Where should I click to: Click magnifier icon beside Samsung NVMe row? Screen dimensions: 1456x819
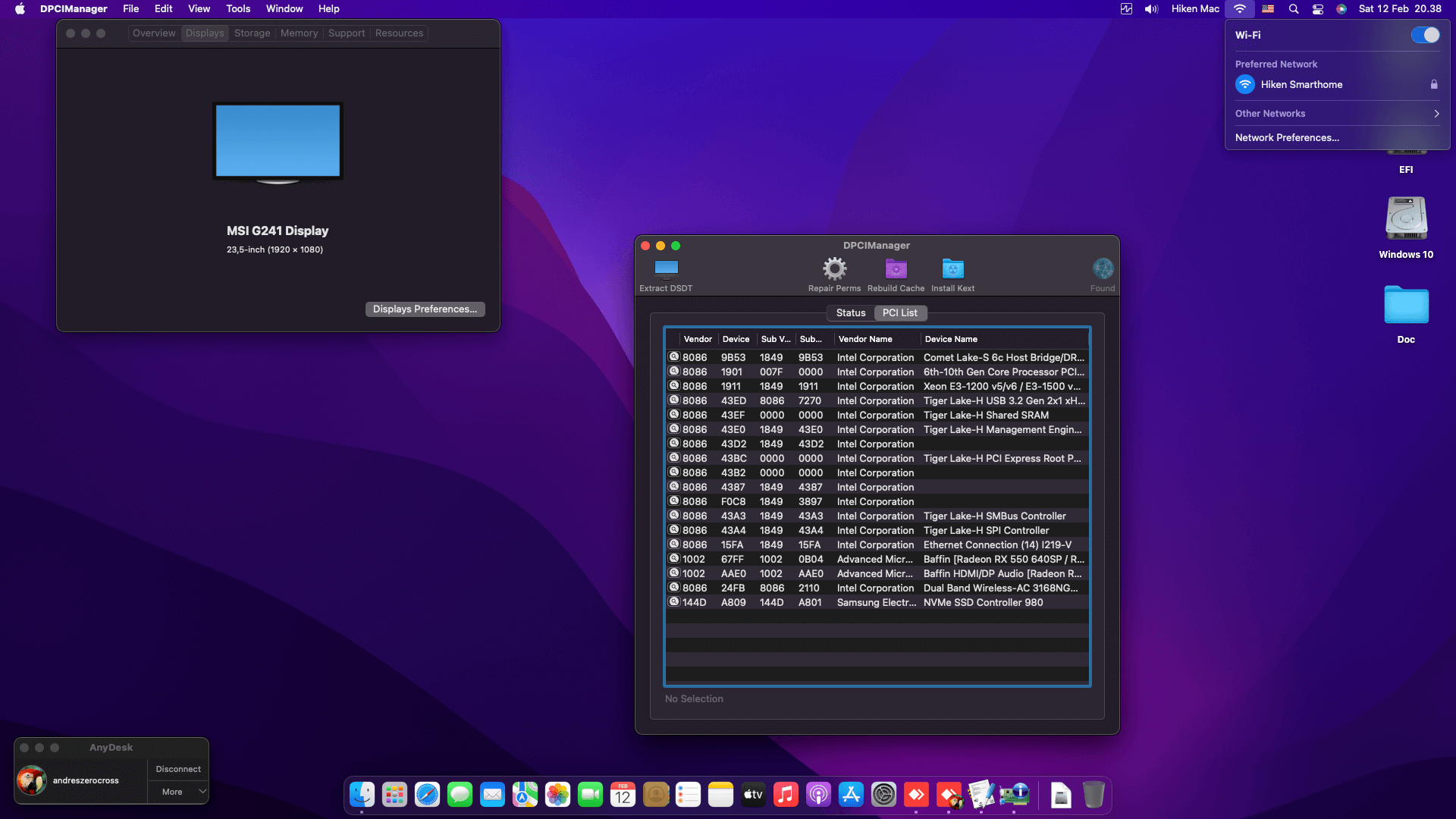(673, 602)
